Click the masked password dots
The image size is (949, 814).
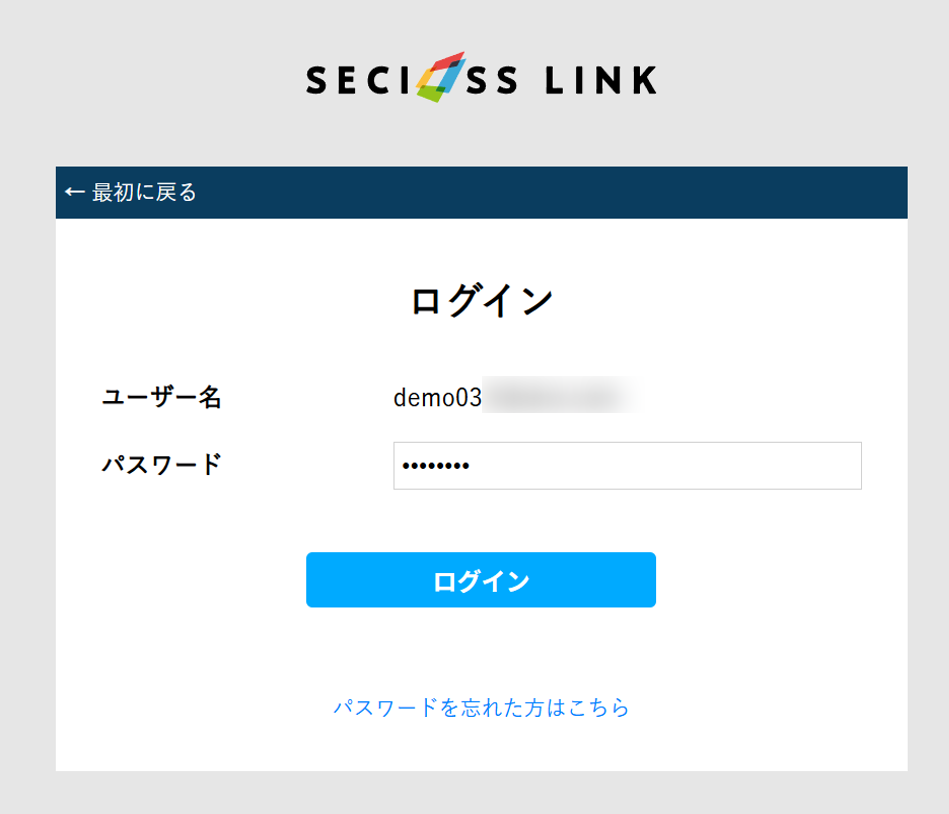436,466
